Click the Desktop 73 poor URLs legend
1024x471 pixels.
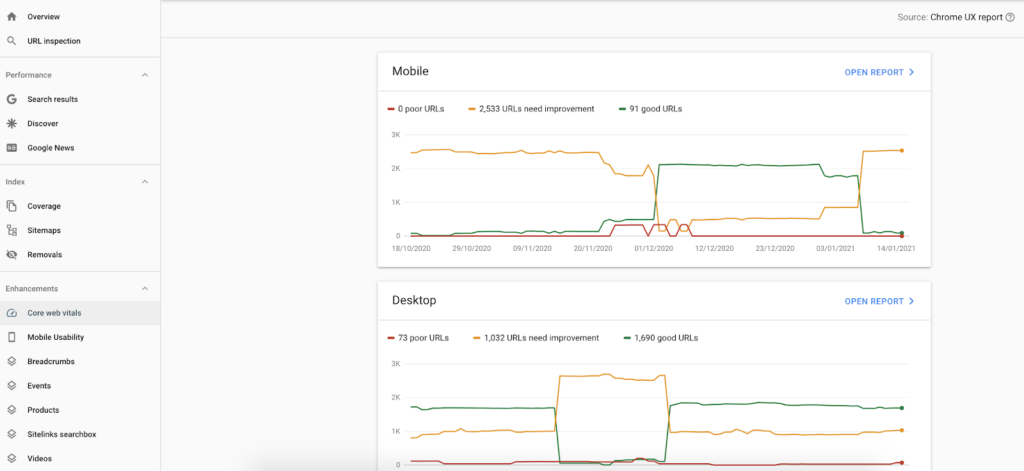tap(418, 338)
